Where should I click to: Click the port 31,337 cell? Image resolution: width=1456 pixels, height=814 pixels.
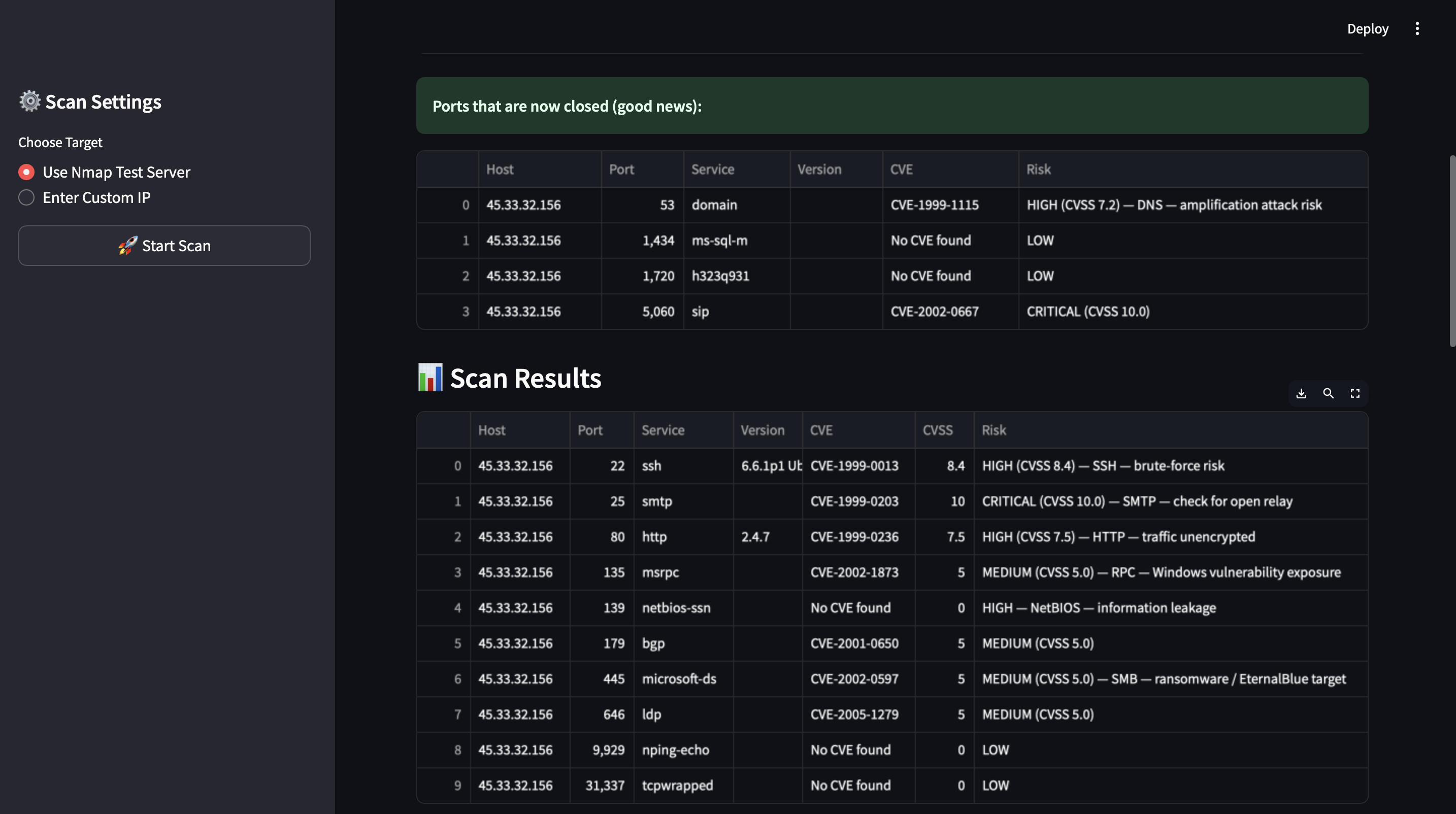602,786
